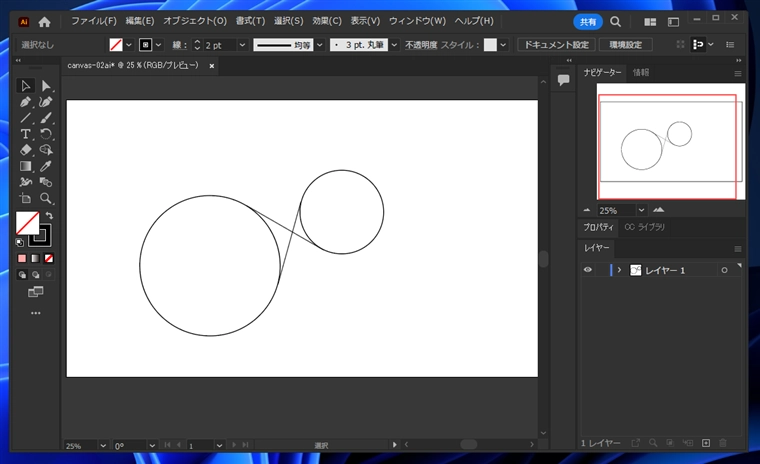This screenshot has width=760, height=464.
Task: Open the 3 pt. 丸筆 brush dropdown
Action: (395, 45)
